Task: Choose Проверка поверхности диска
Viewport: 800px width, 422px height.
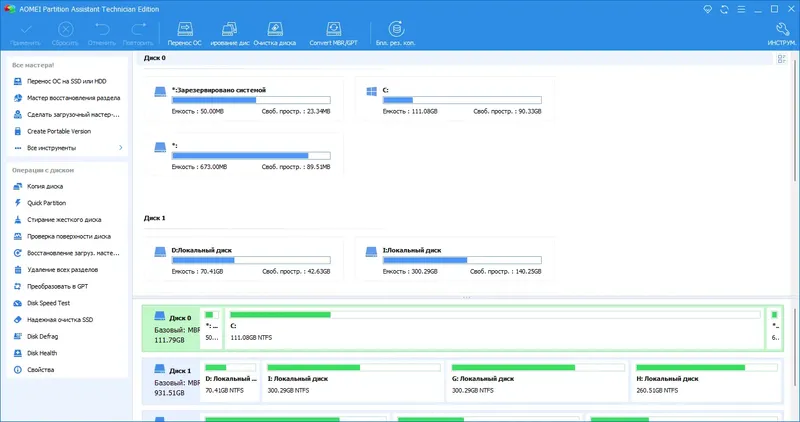Action: click(67, 236)
